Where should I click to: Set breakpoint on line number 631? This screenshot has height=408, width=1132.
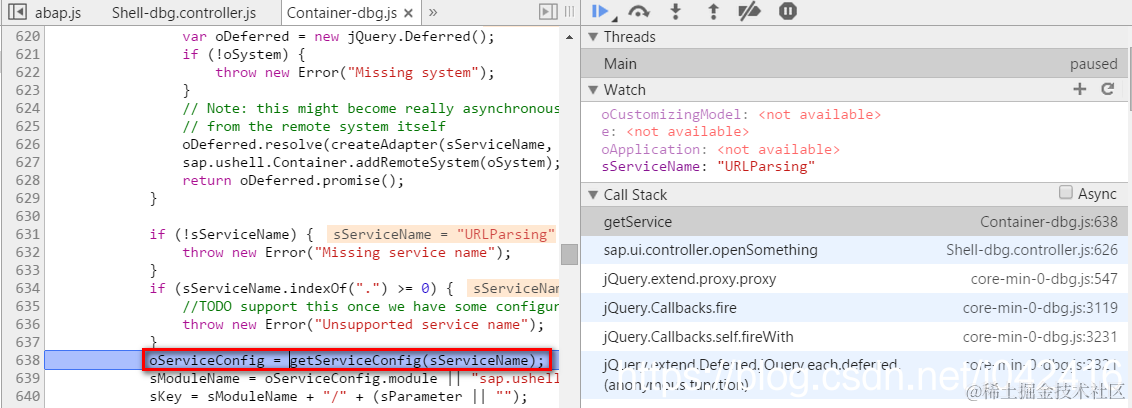(27, 234)
